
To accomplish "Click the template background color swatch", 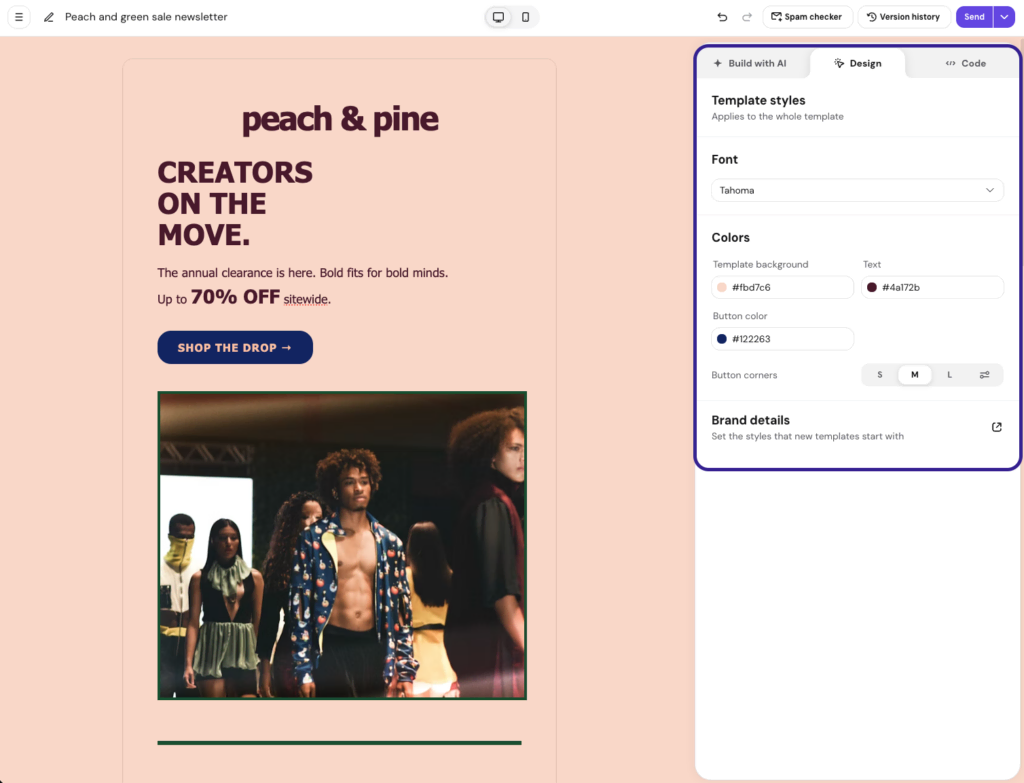I will [722, 287].
